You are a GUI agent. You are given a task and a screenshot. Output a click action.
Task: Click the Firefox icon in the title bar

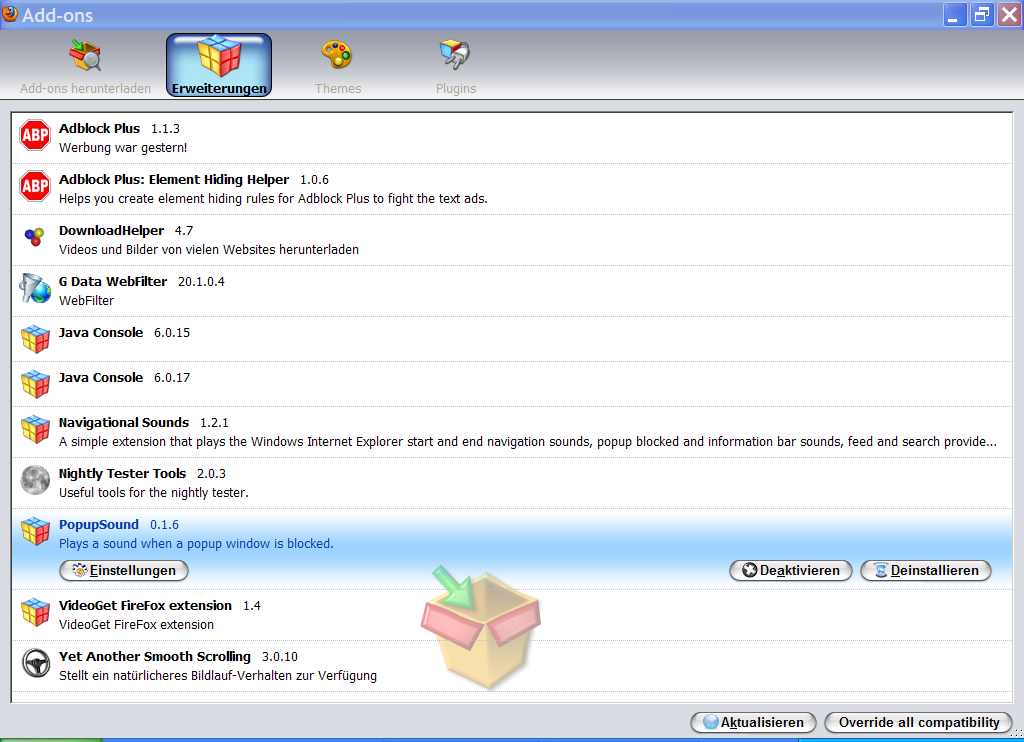coord(10,13)
